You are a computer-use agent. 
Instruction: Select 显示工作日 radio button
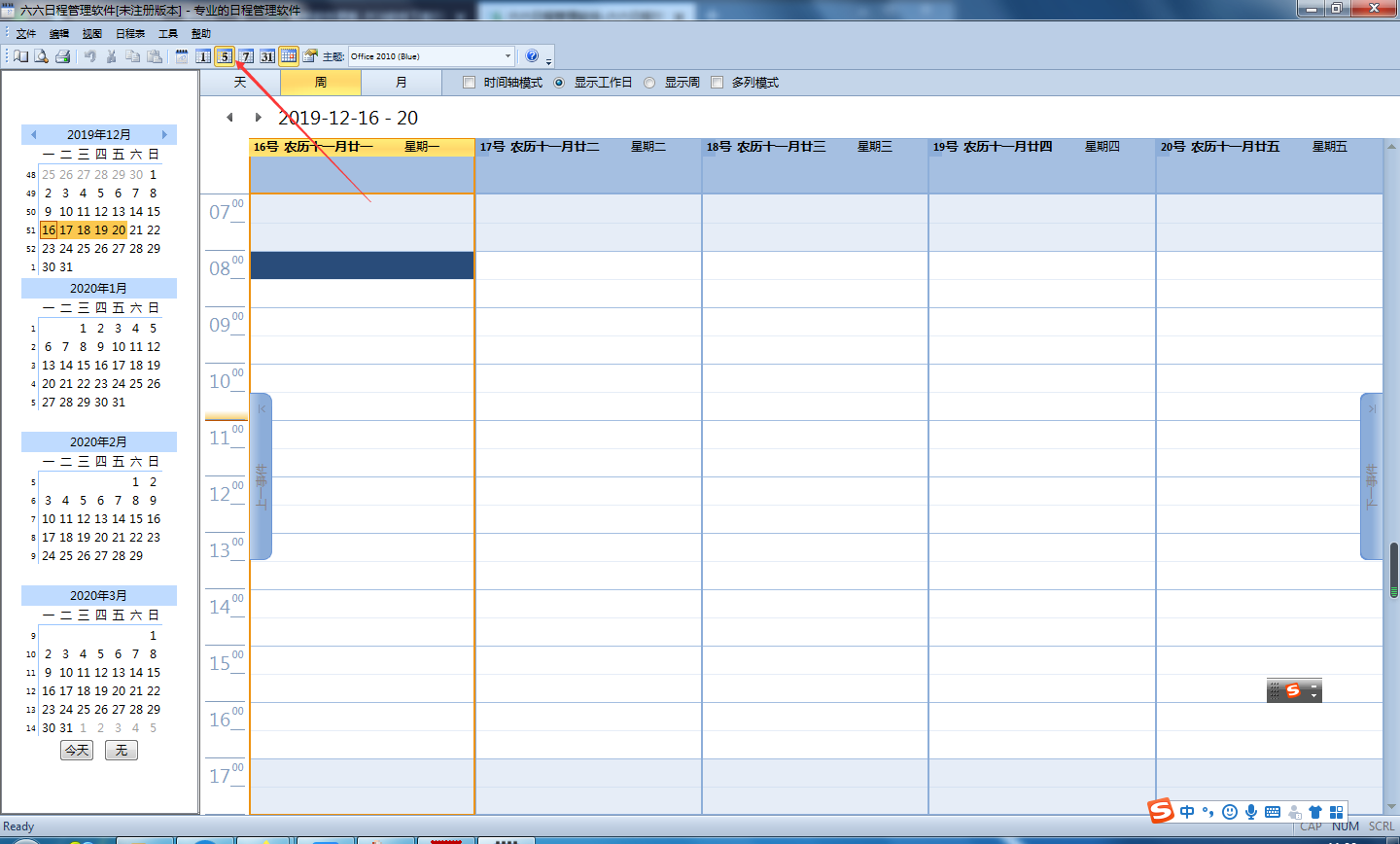[559, 83]
